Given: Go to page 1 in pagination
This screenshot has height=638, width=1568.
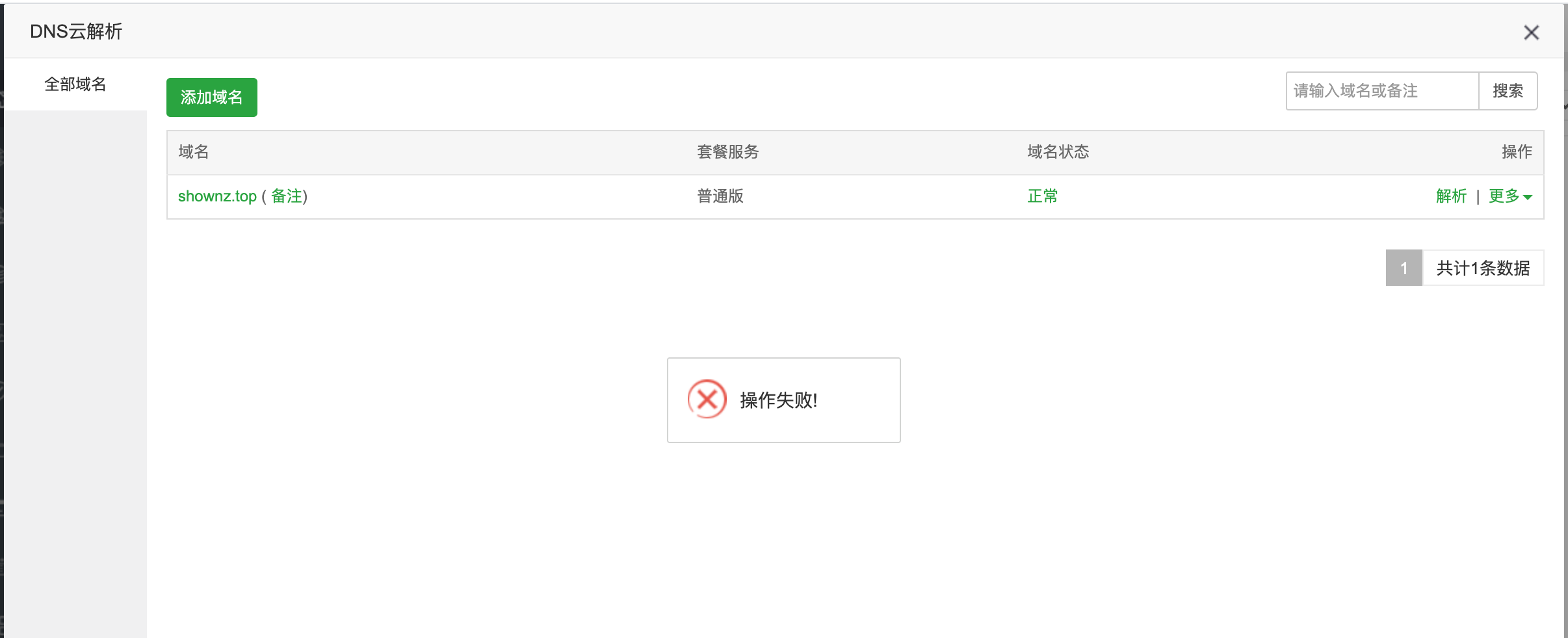Looking at the screenshot, I should 1404,268.
